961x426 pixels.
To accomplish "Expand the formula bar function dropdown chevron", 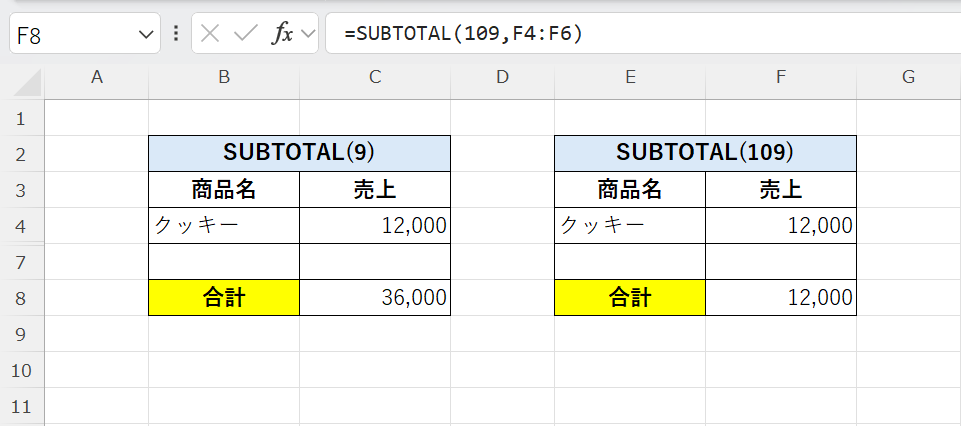I will 308,34.
